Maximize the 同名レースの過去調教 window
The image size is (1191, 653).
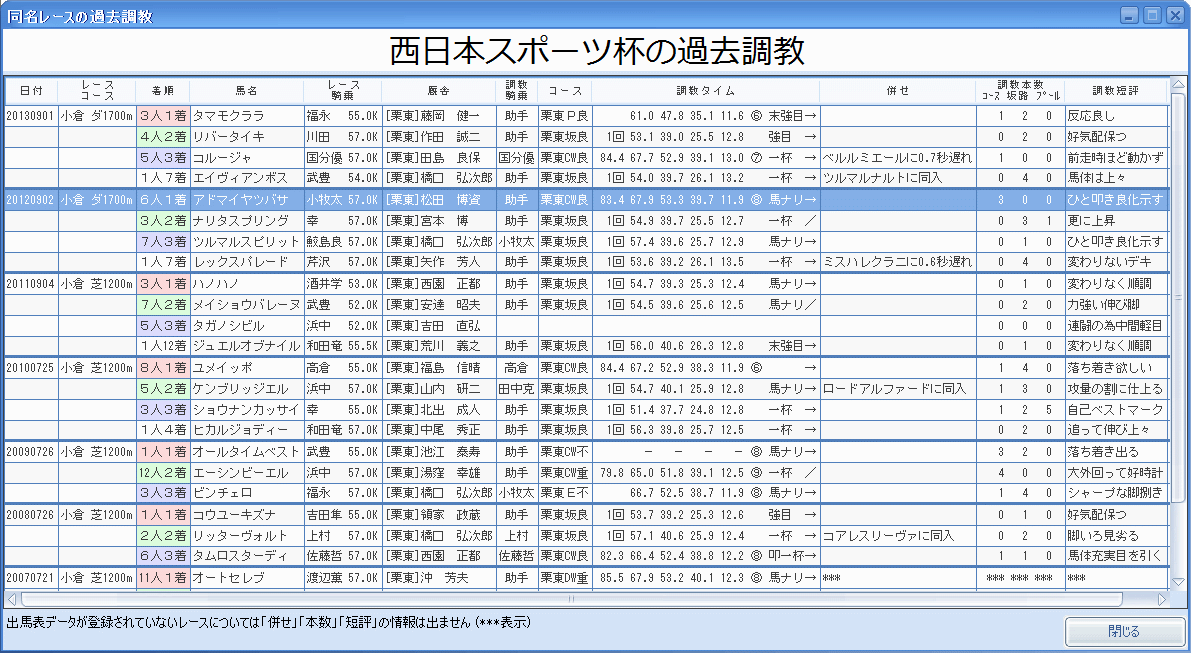1152,16
